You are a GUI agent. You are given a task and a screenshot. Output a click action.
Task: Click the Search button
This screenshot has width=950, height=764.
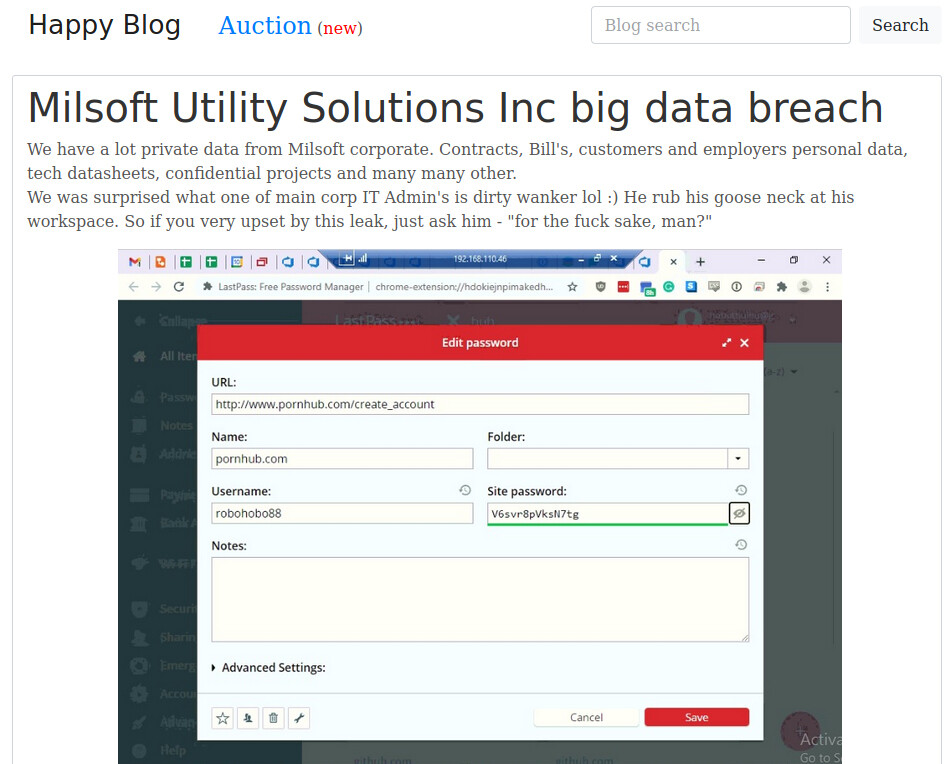(x=900, y=25)
